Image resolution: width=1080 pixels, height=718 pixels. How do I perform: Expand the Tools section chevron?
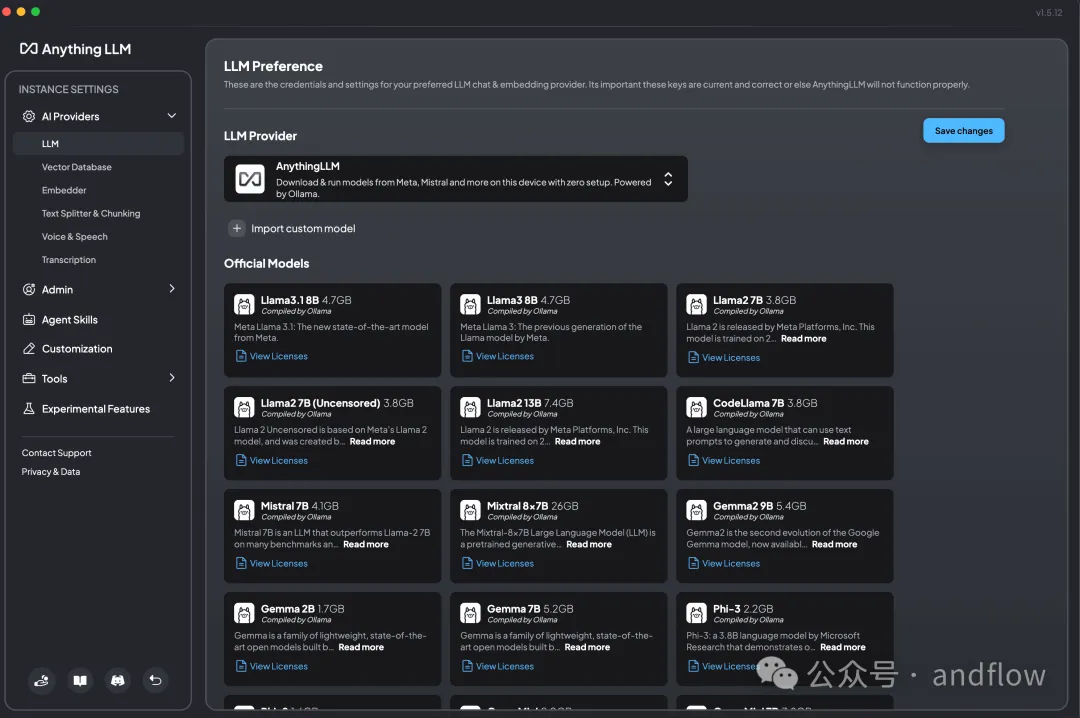coord(172,378)
